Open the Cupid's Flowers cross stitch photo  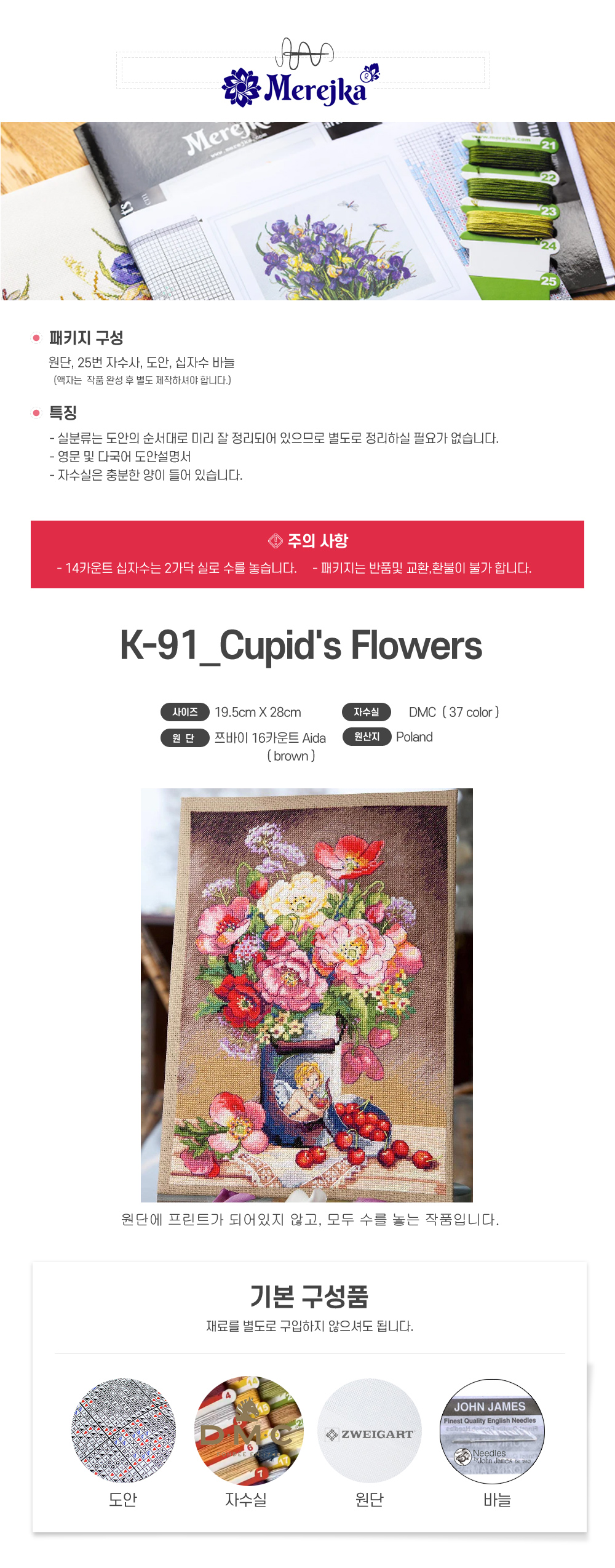pyautogui.click(x=307, y=995)
